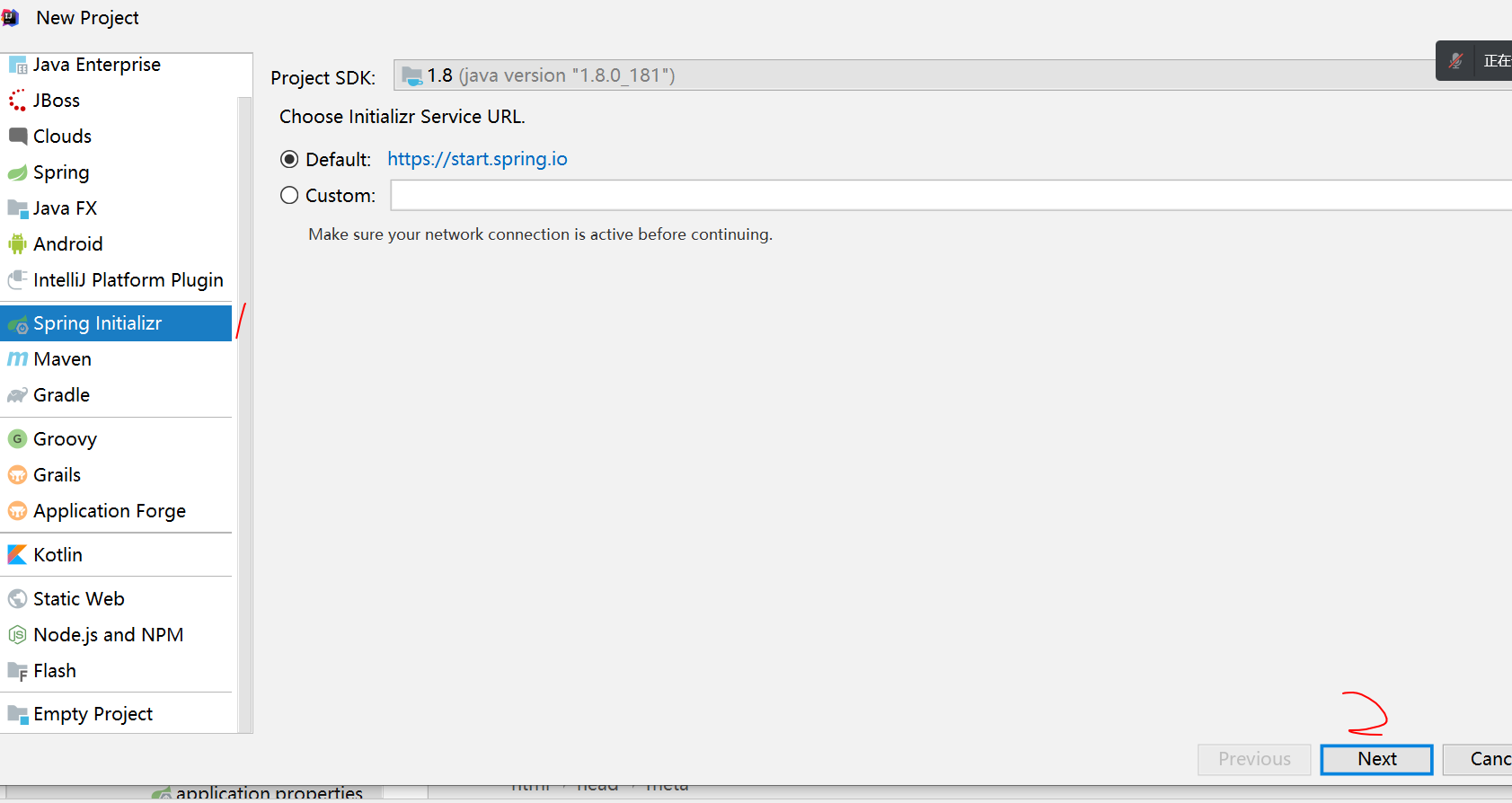1512x803 pixels.
Task: Pick Android from the project list
Action: [116, 244]
